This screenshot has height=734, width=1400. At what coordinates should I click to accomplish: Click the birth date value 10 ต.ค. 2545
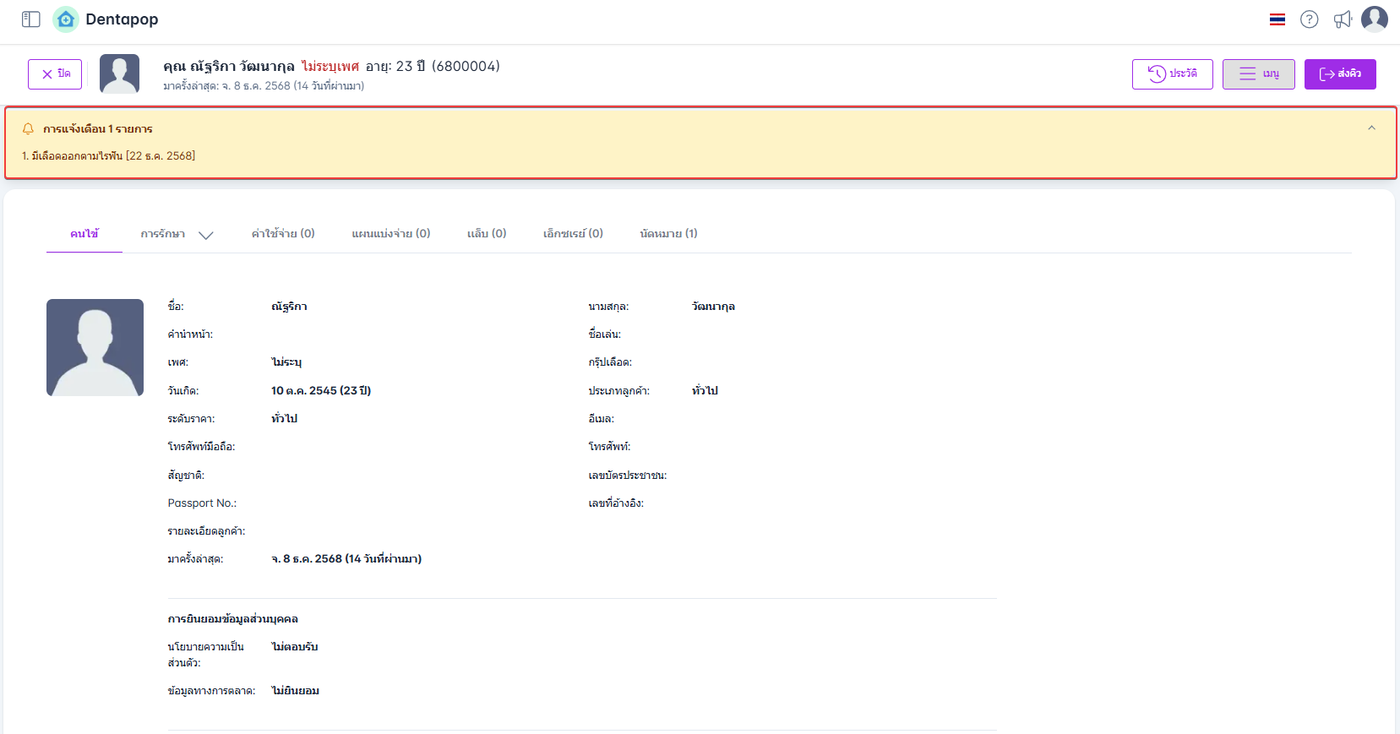321,390
